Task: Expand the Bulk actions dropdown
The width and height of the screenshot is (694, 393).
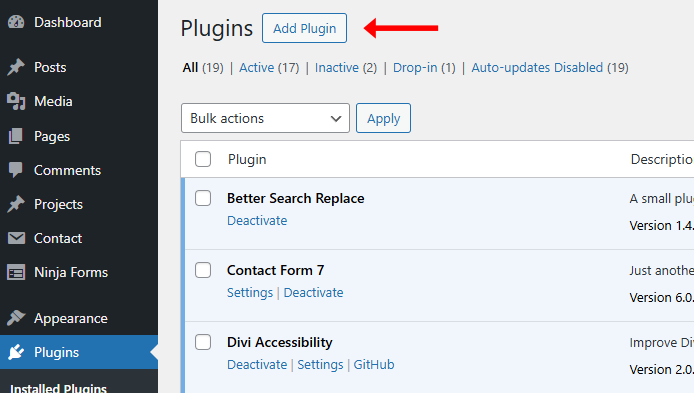Action: click(265, 118)
